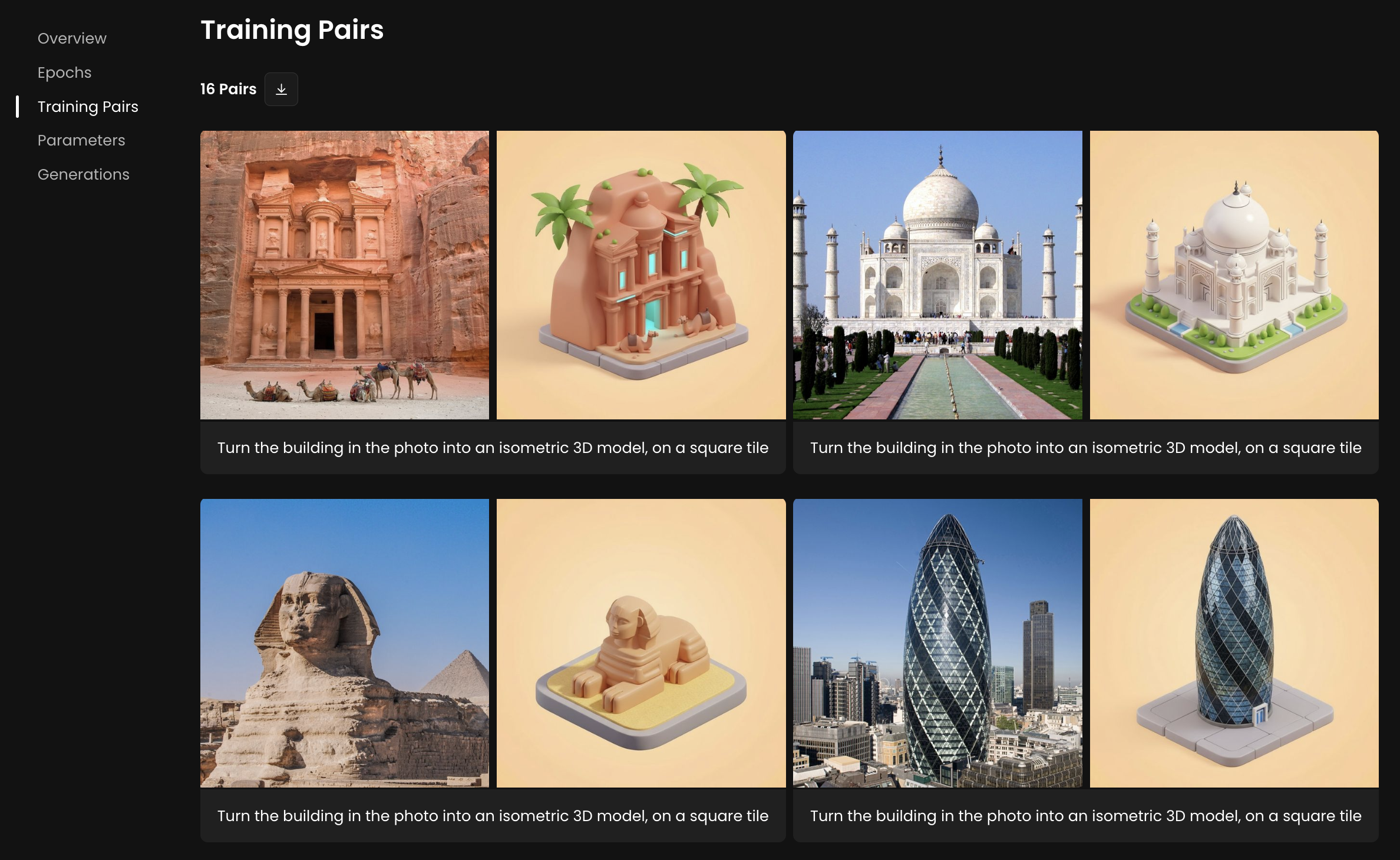The width and height of the screenshot is (1400, 860).
Task: Open the Gherkin skyscraper photo
Action: coord(937,643)
